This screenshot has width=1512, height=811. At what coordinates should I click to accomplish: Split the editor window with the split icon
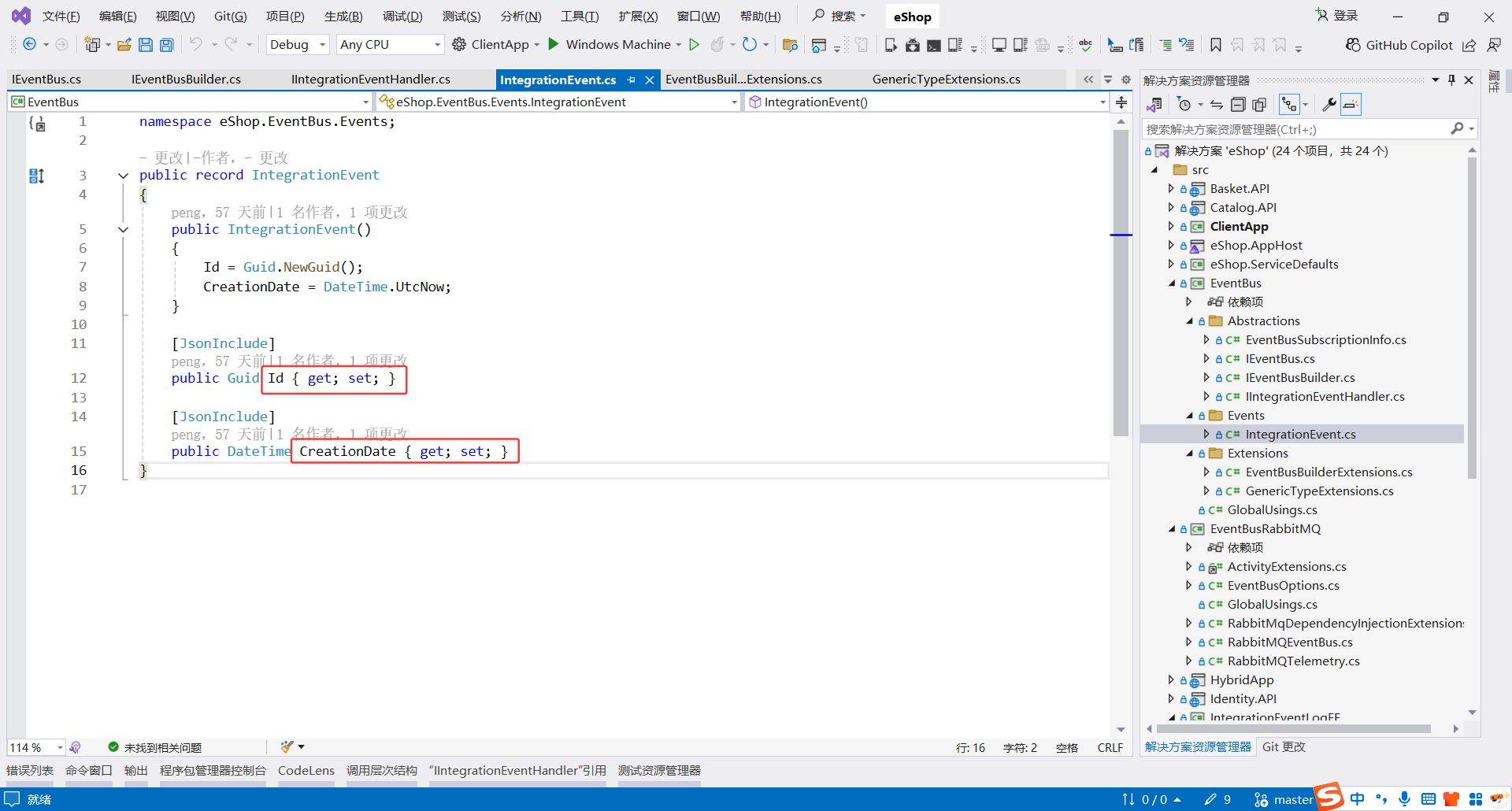[1121, 102]
